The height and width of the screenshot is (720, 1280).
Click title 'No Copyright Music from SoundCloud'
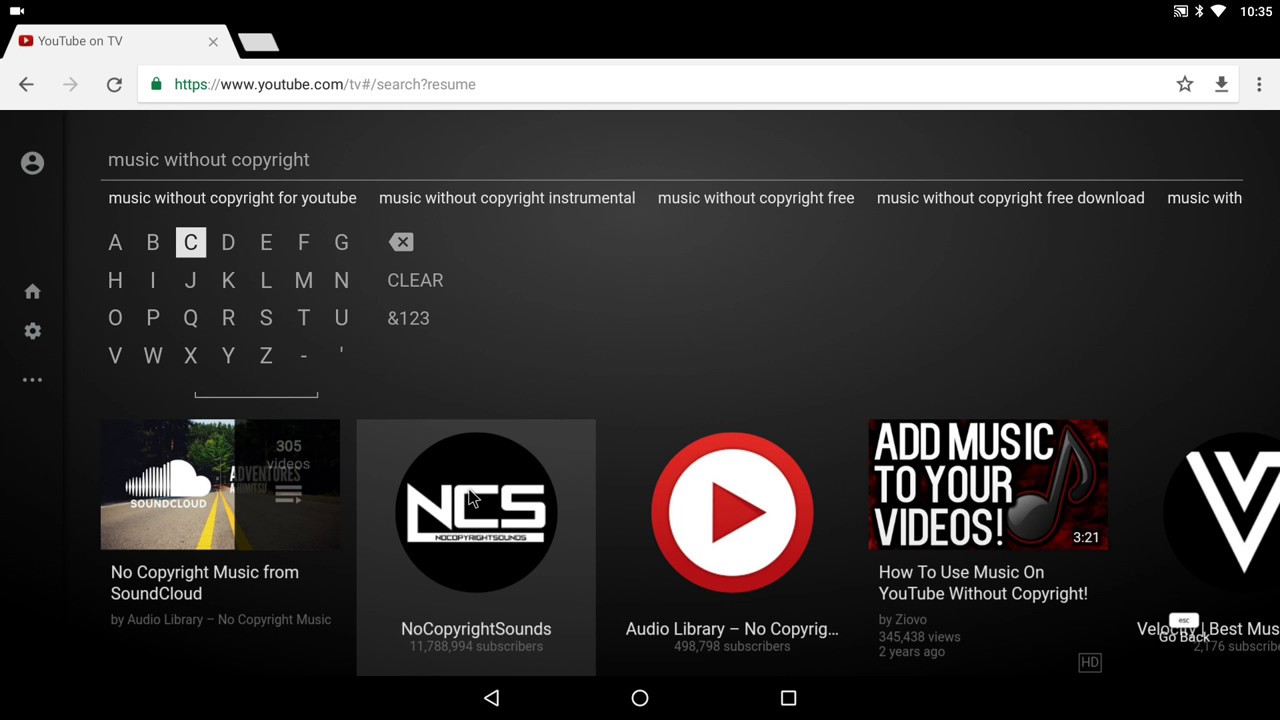(205, 583)
